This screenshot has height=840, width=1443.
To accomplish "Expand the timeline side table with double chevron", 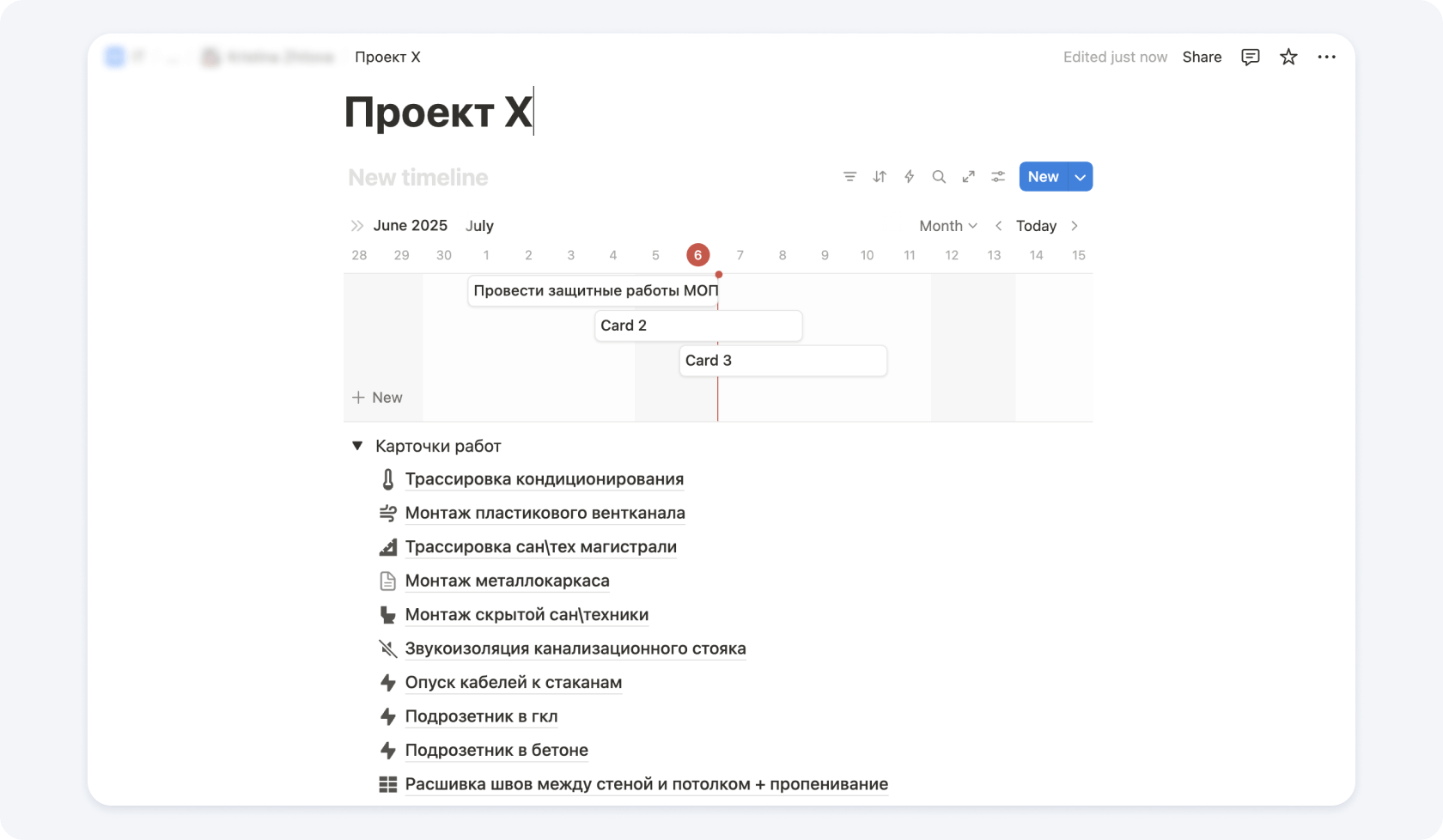I will (x=357, y=226).
